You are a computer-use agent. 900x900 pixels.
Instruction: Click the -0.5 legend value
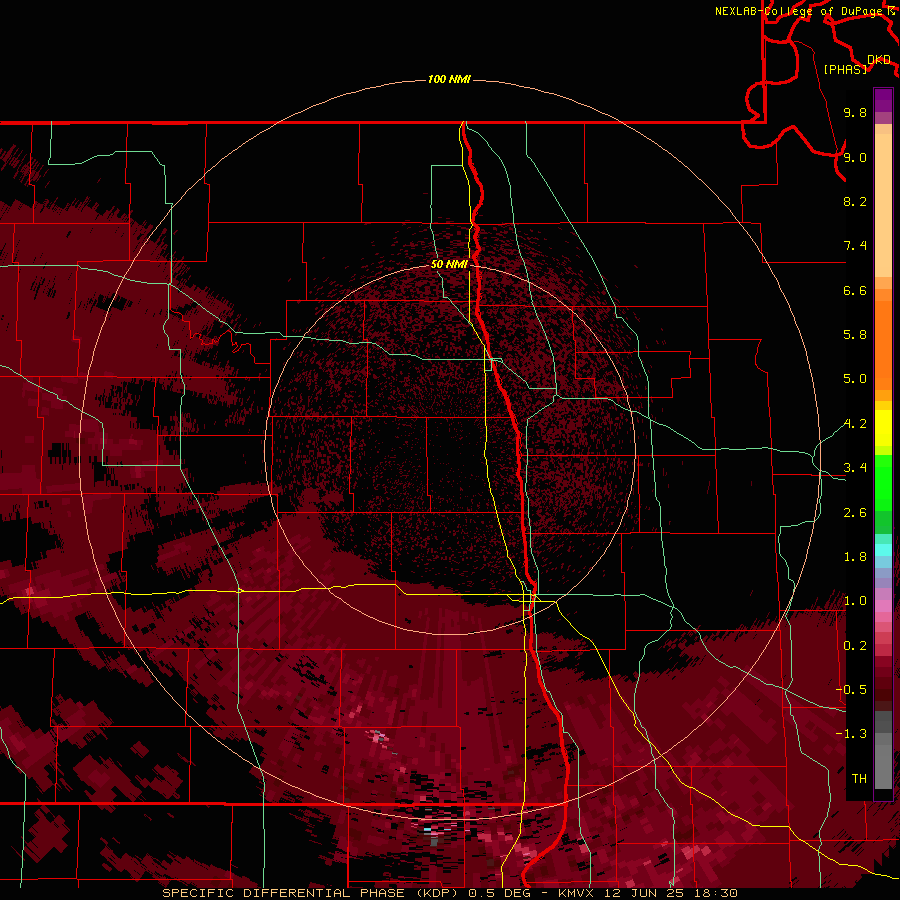pyautogui.click(x=851, y=689)
